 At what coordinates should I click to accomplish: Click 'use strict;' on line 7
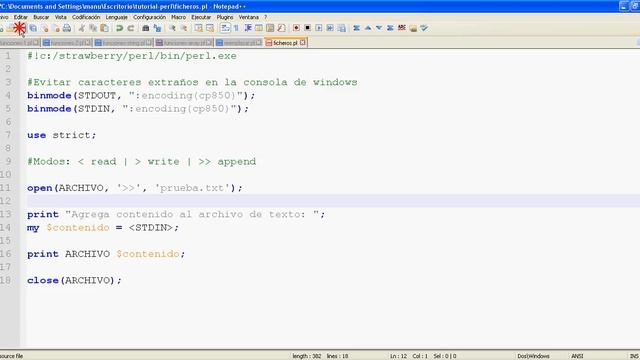62,135
